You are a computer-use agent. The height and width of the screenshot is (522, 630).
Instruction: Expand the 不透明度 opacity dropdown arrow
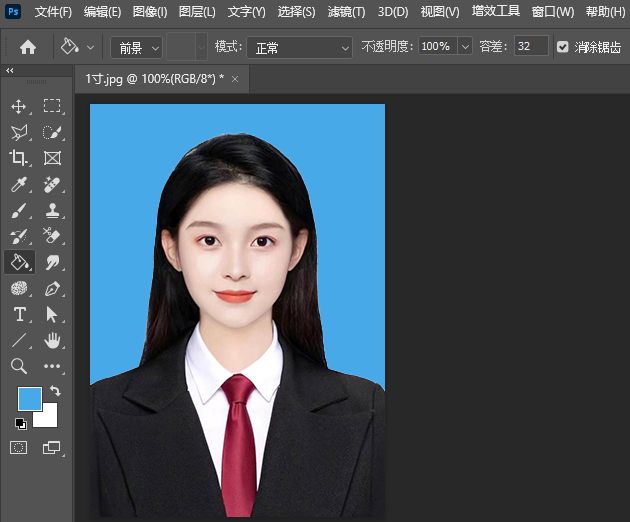pyautogui.click(x=466, y=47)
